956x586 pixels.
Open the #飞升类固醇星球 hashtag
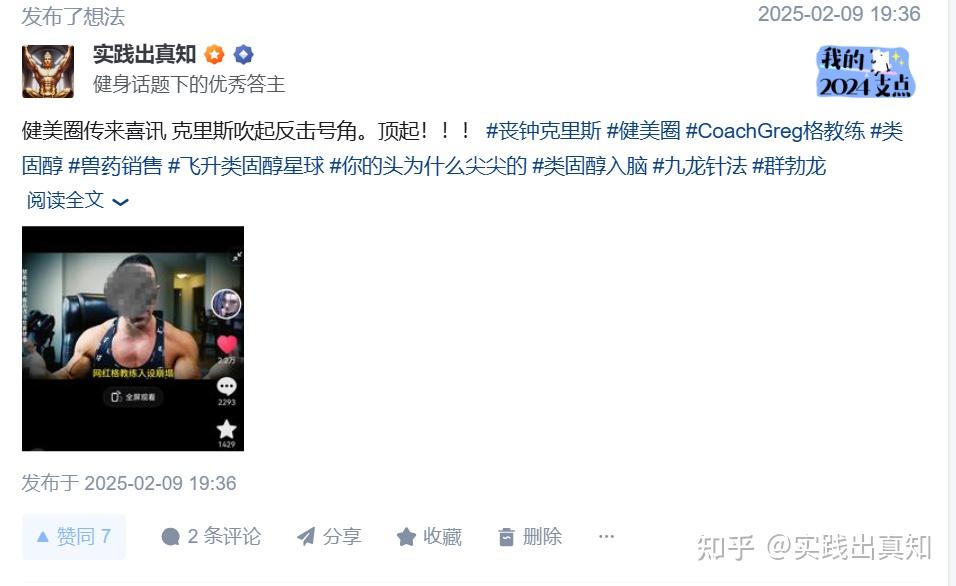pos(246,165)
